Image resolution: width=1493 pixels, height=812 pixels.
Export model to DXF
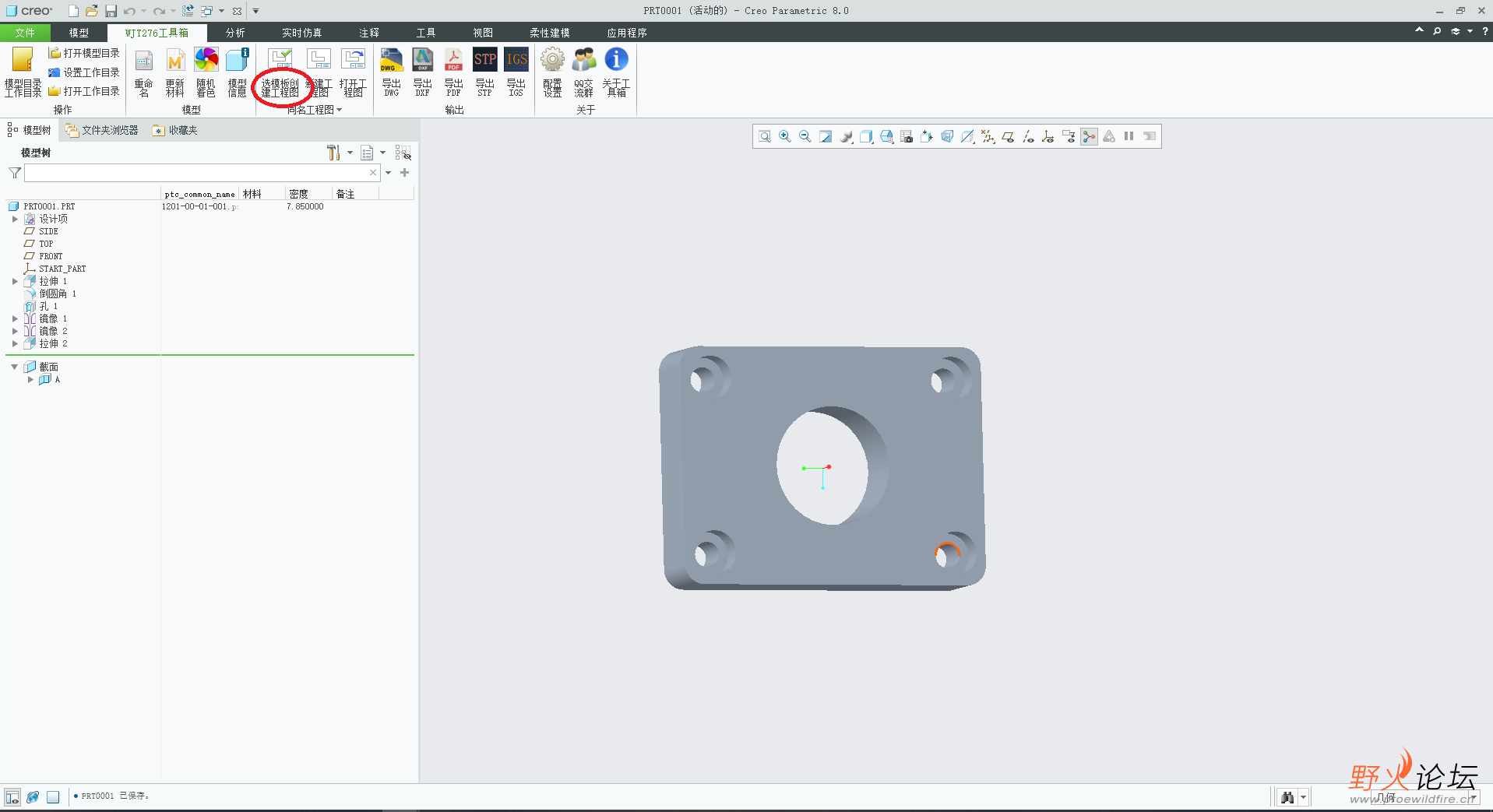tap(422, 72)
